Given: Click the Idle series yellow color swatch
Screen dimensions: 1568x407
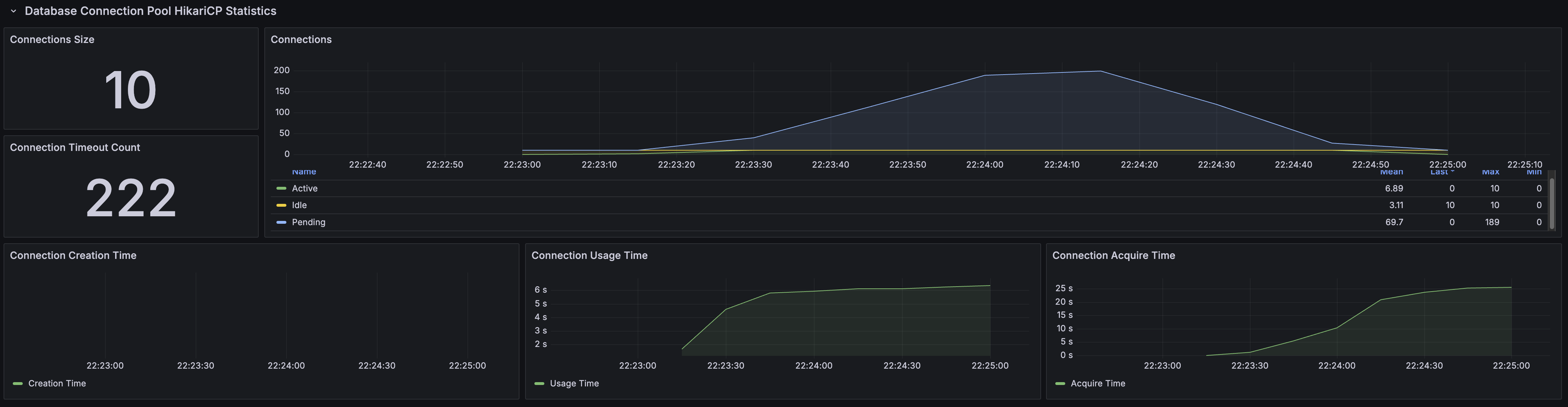Looking at the screenshot, I should pos(281,206).
